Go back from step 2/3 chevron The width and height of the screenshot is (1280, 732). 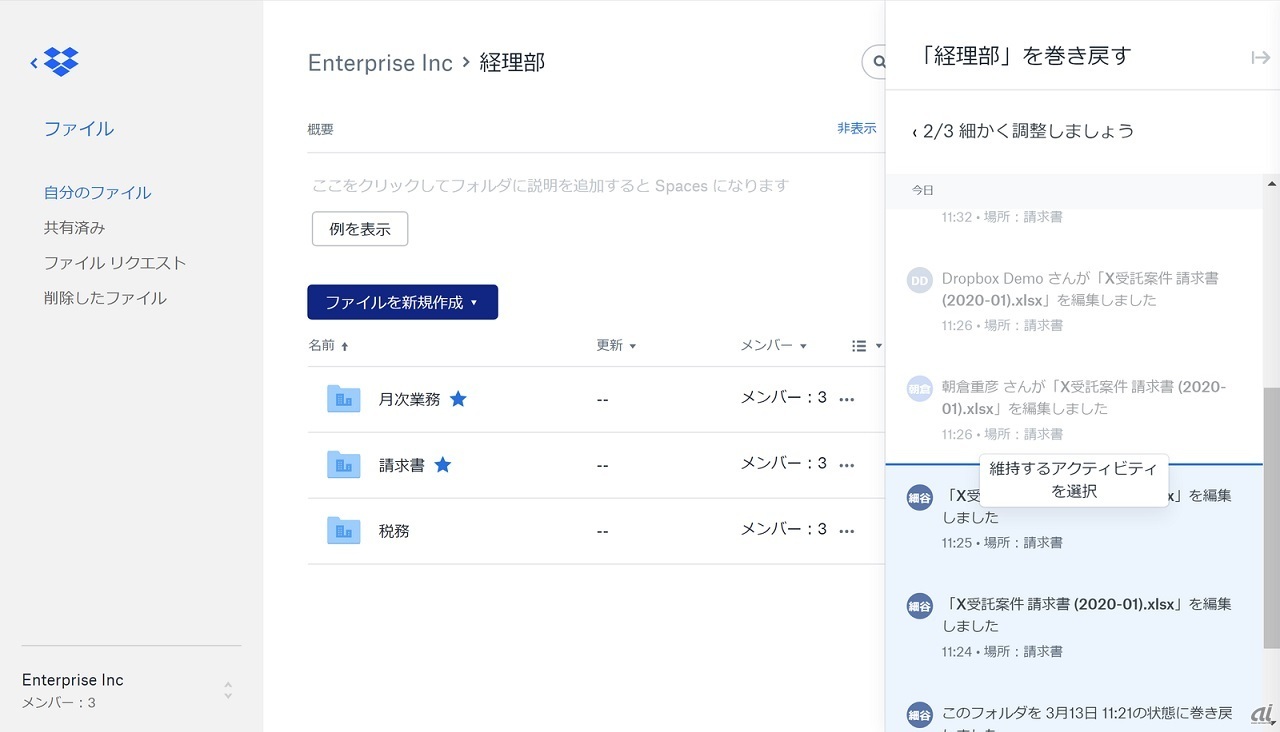tap(915, 132)
